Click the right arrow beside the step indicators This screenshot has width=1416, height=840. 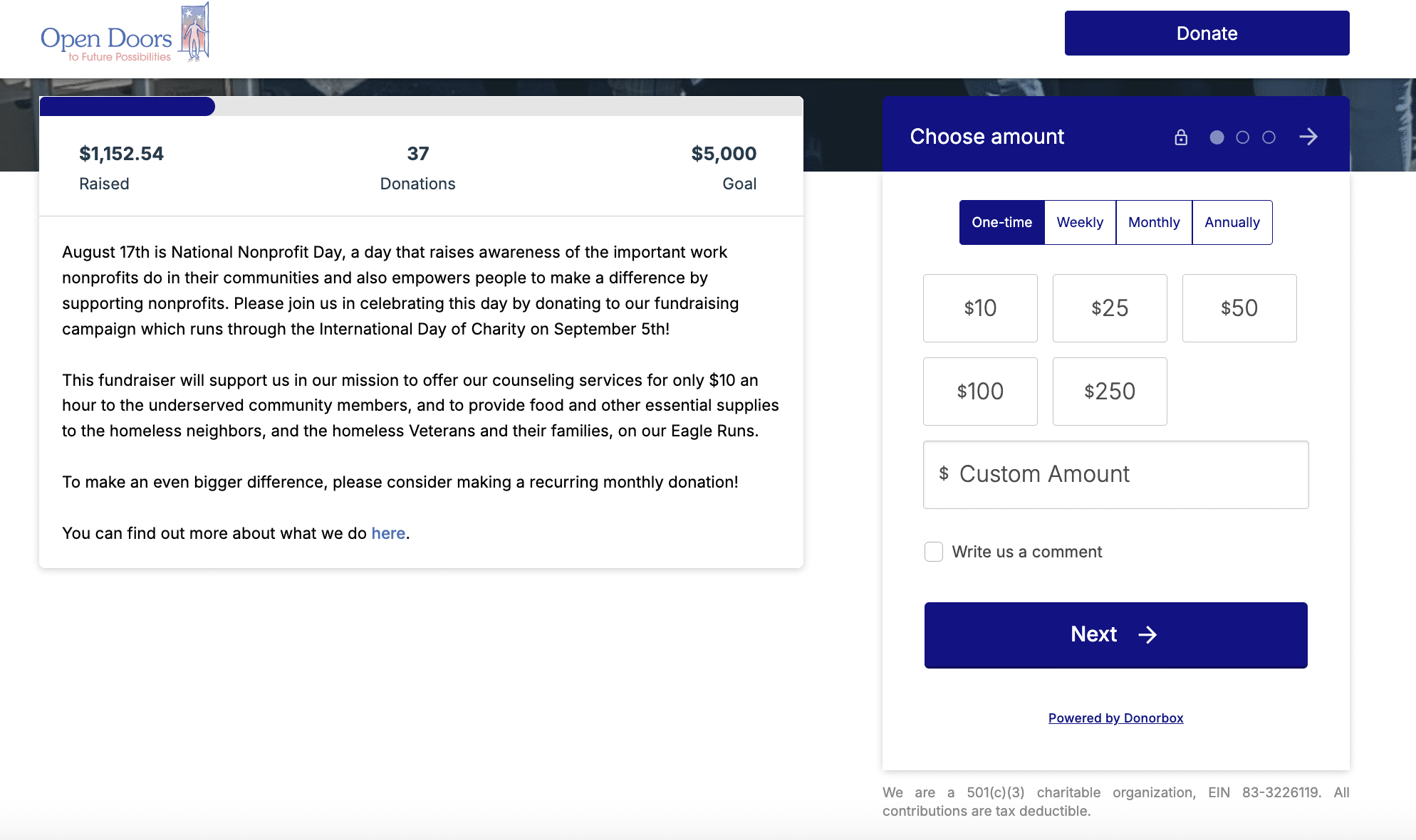pyautogui.click(x=1310, y=137)
